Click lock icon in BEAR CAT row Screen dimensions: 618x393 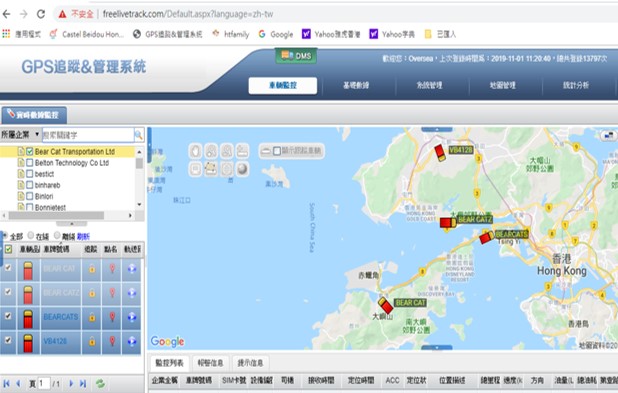[92, 269]
